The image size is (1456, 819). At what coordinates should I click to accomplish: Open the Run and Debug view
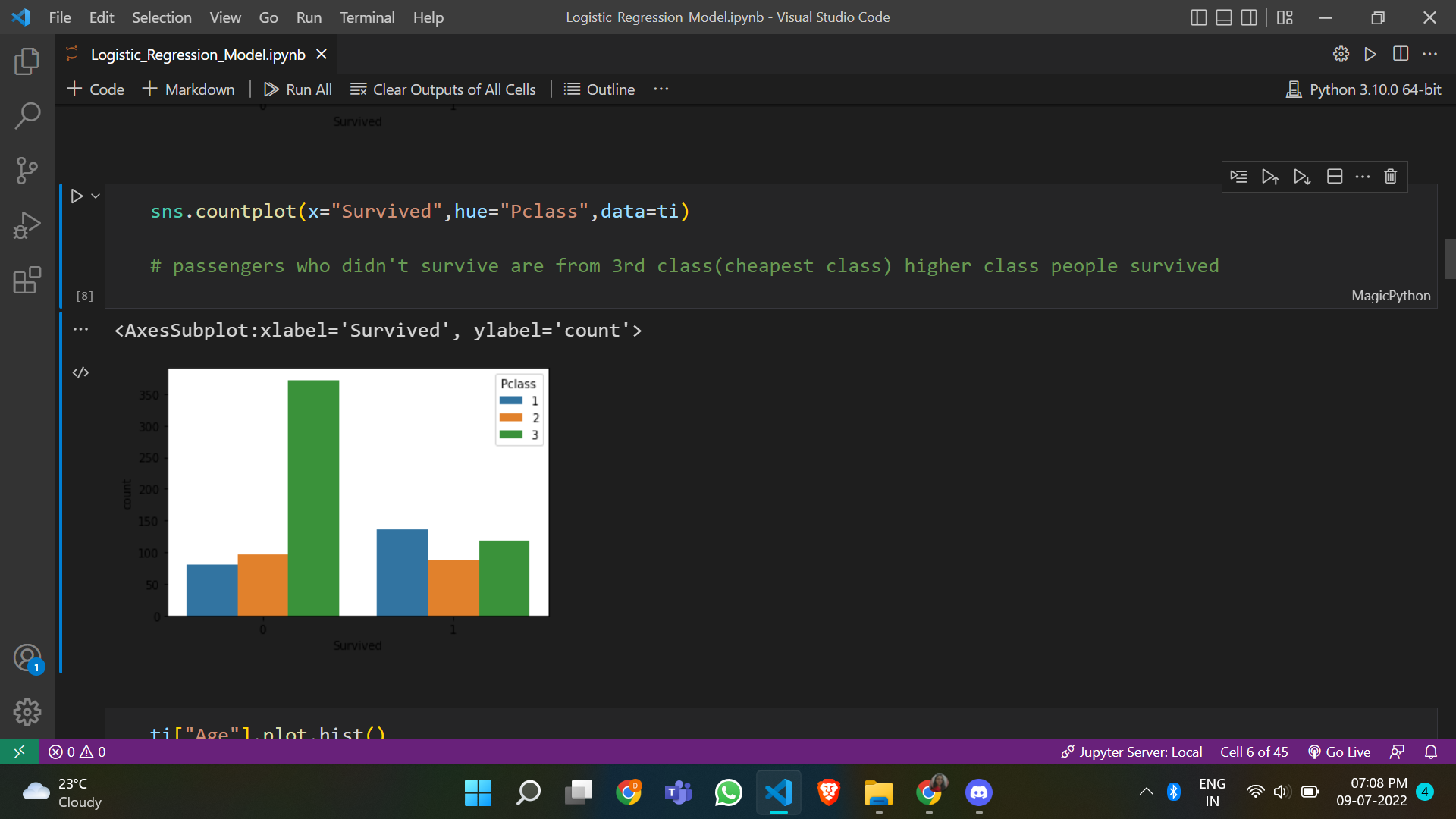tap(27, 225)
